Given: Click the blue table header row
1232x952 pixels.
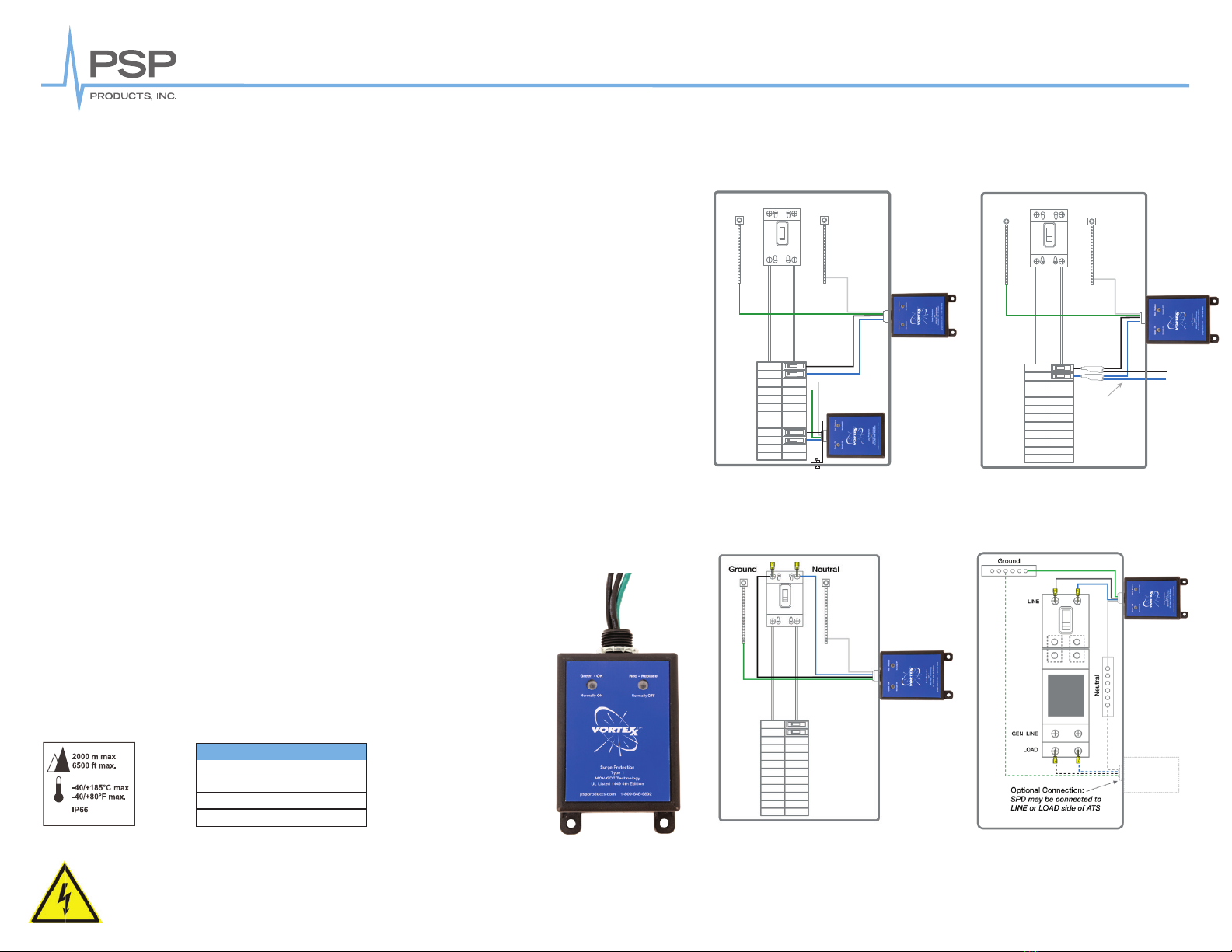Looking at the screenshot, I should 281,751.
